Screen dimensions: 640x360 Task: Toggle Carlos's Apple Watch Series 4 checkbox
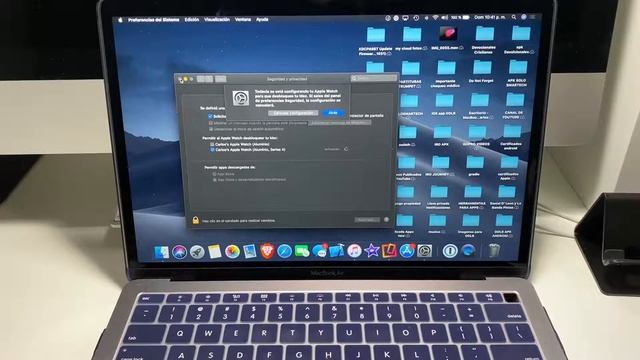(212, 150)
